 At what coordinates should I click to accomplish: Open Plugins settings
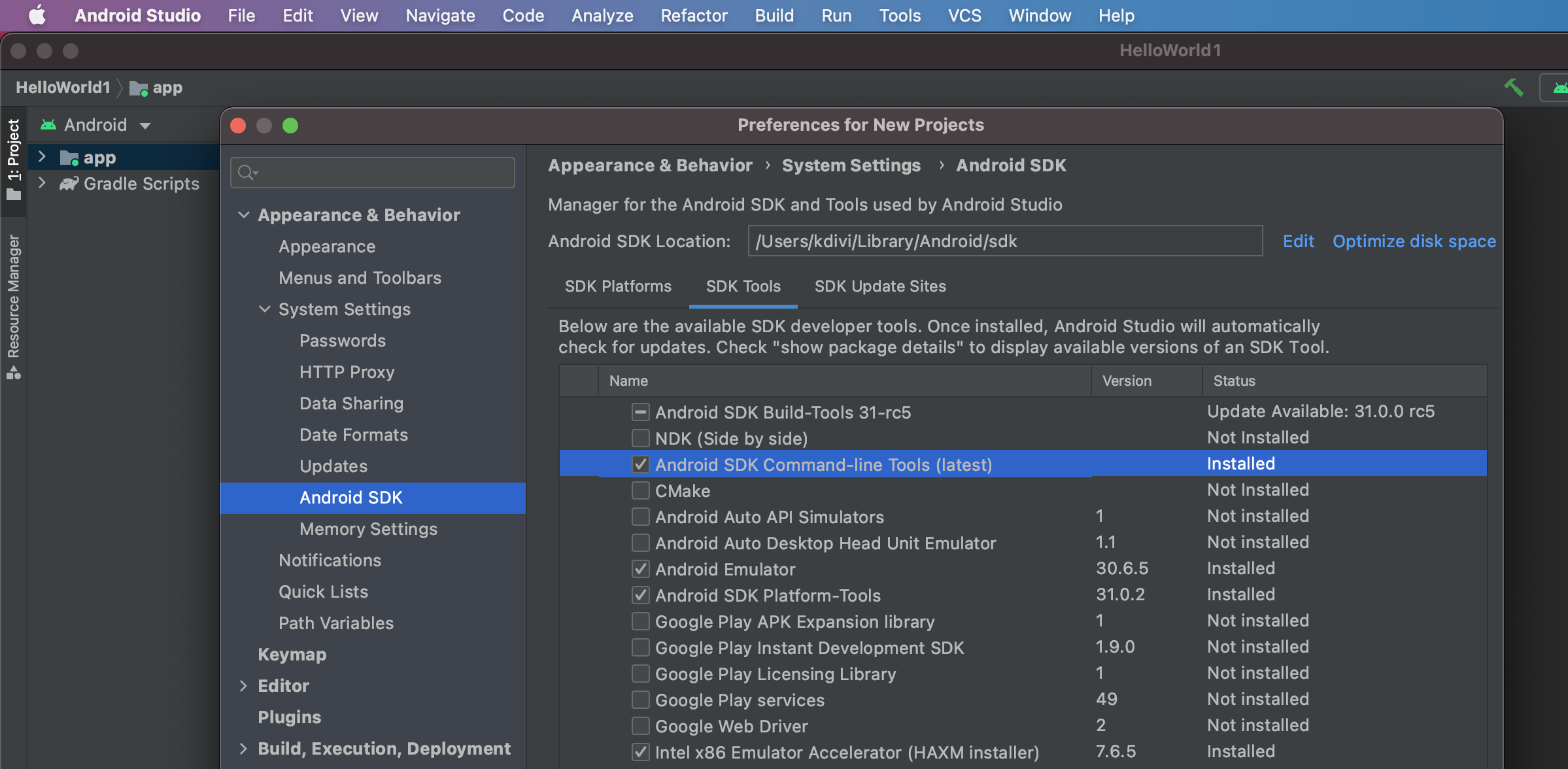click(x=289, y=717)
